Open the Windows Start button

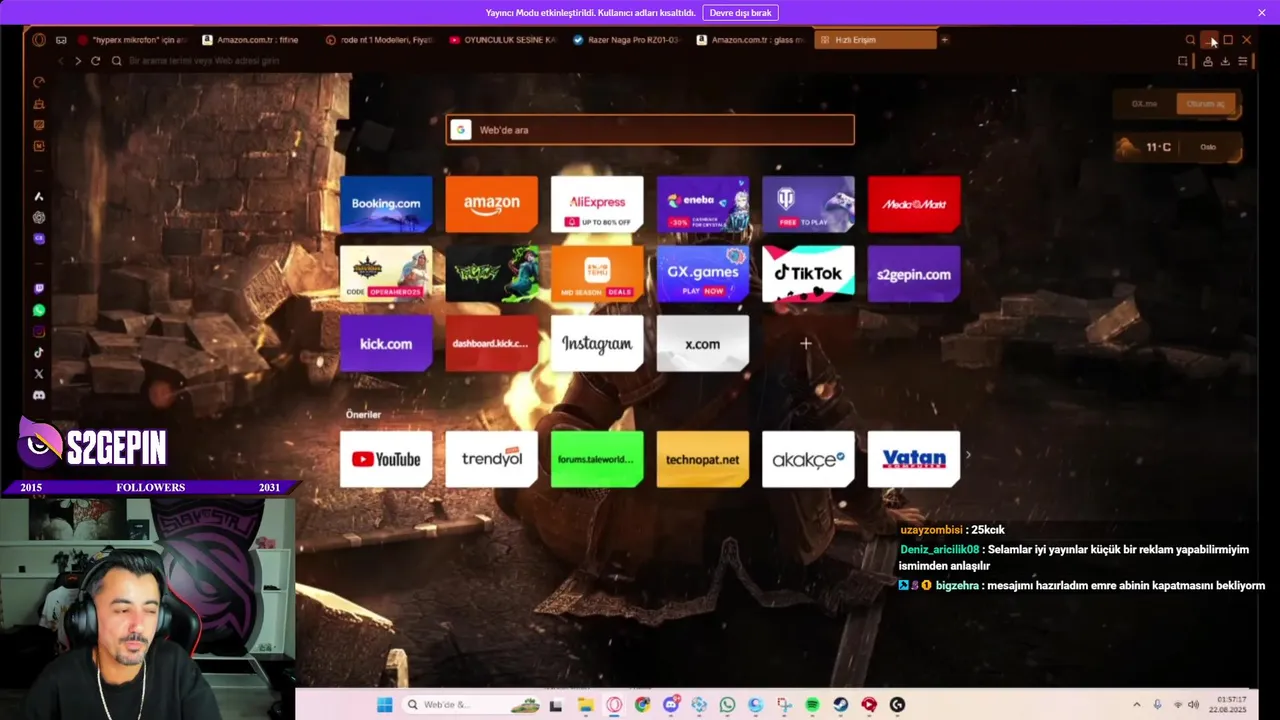384,705
